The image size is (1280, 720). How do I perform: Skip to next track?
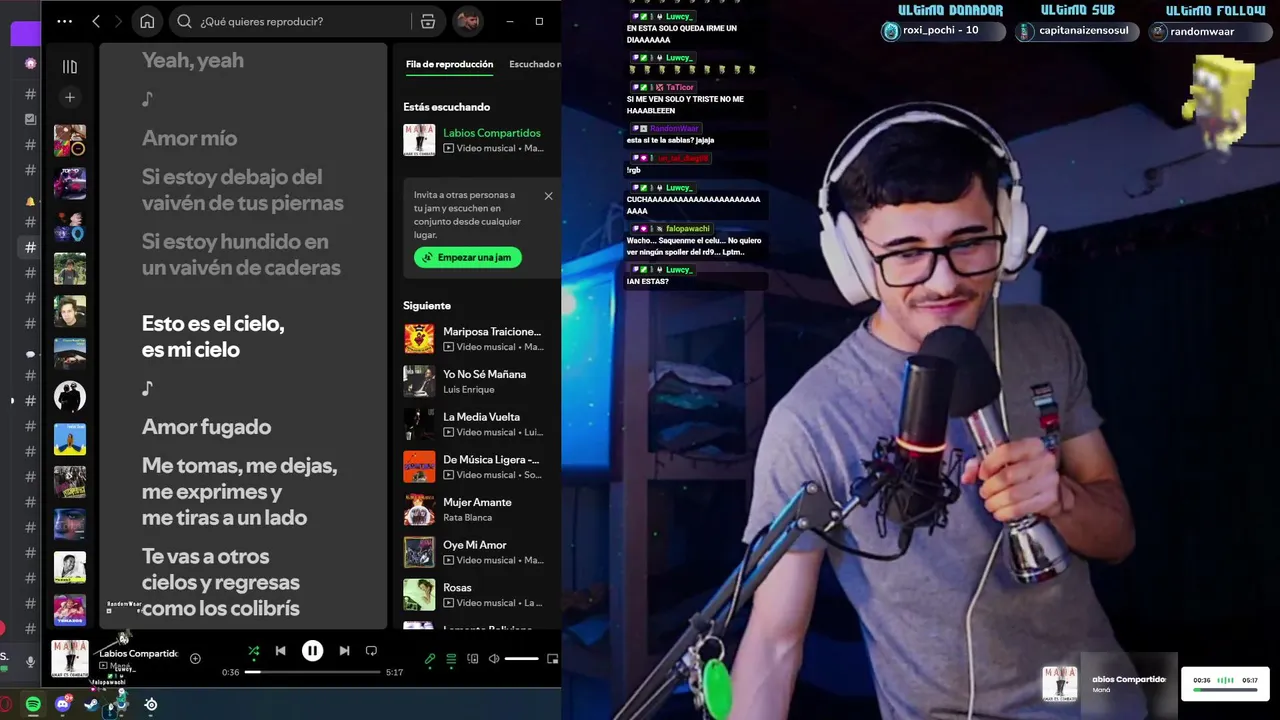344,651
